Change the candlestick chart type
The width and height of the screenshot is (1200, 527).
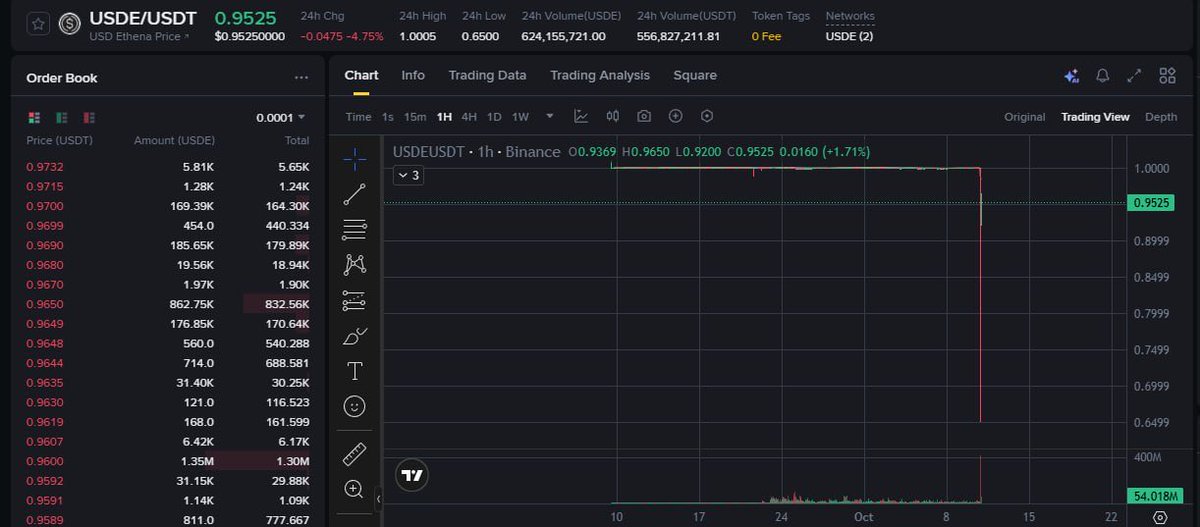612,117
